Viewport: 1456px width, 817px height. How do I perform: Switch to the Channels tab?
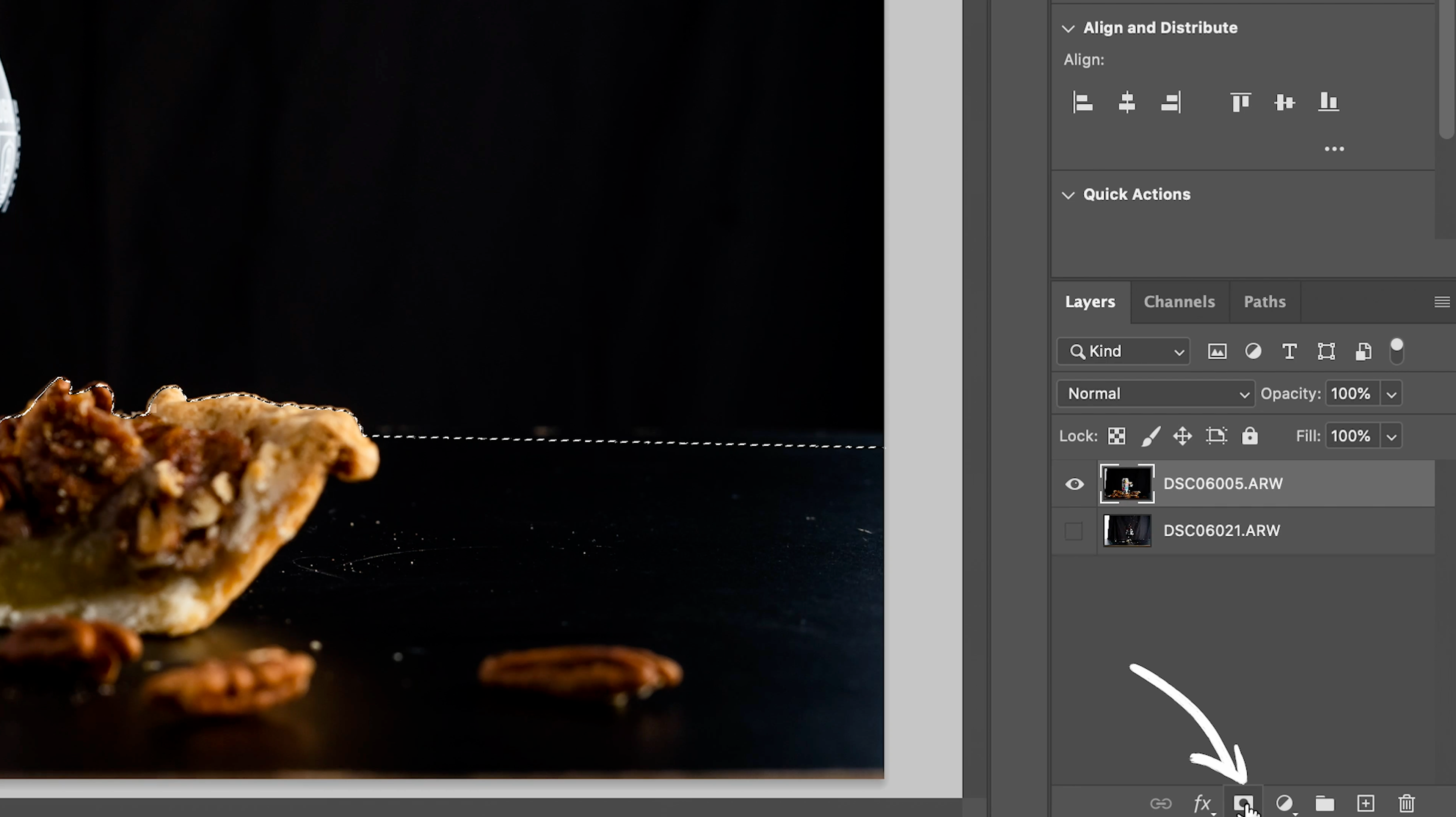[x=1179, y=302]
